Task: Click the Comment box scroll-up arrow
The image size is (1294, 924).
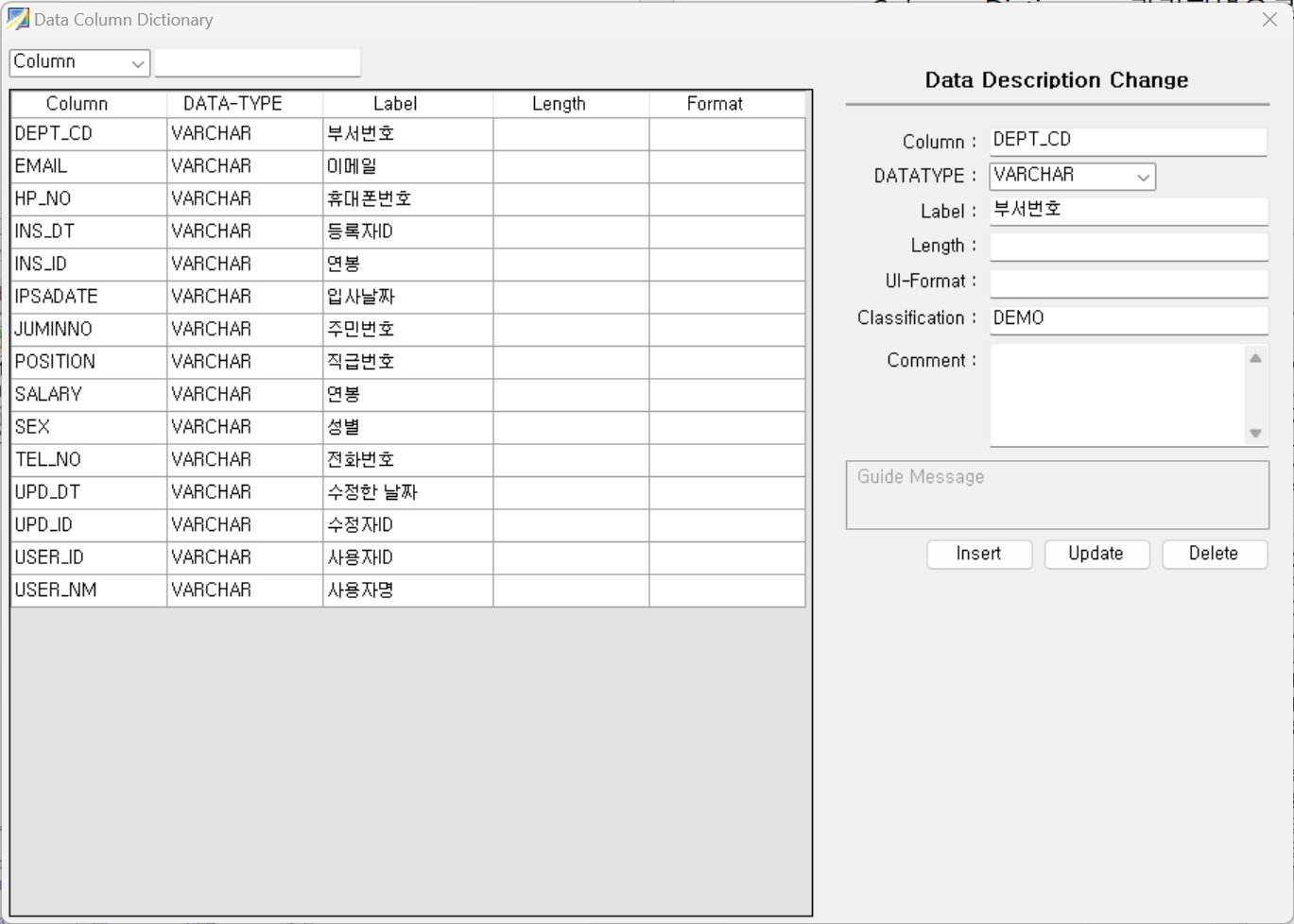Action: click(1255, 357)
